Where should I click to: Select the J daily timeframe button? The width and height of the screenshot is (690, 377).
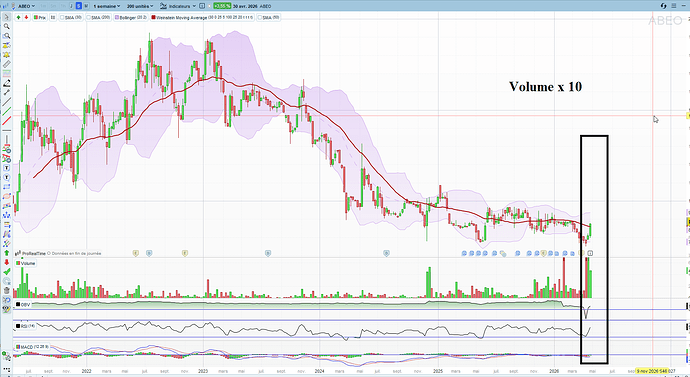coord(71,6)
